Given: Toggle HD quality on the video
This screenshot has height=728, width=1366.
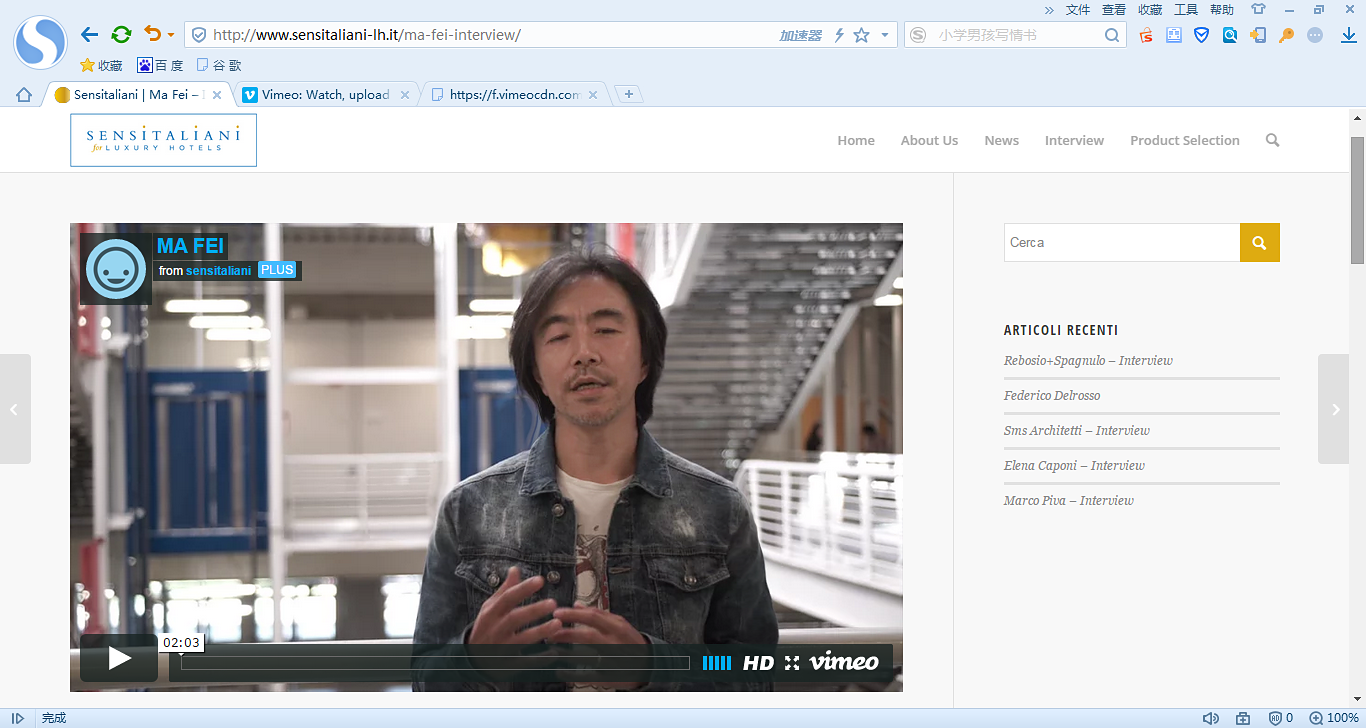Looking at the screenshot, I should click(x=759, y=663).
